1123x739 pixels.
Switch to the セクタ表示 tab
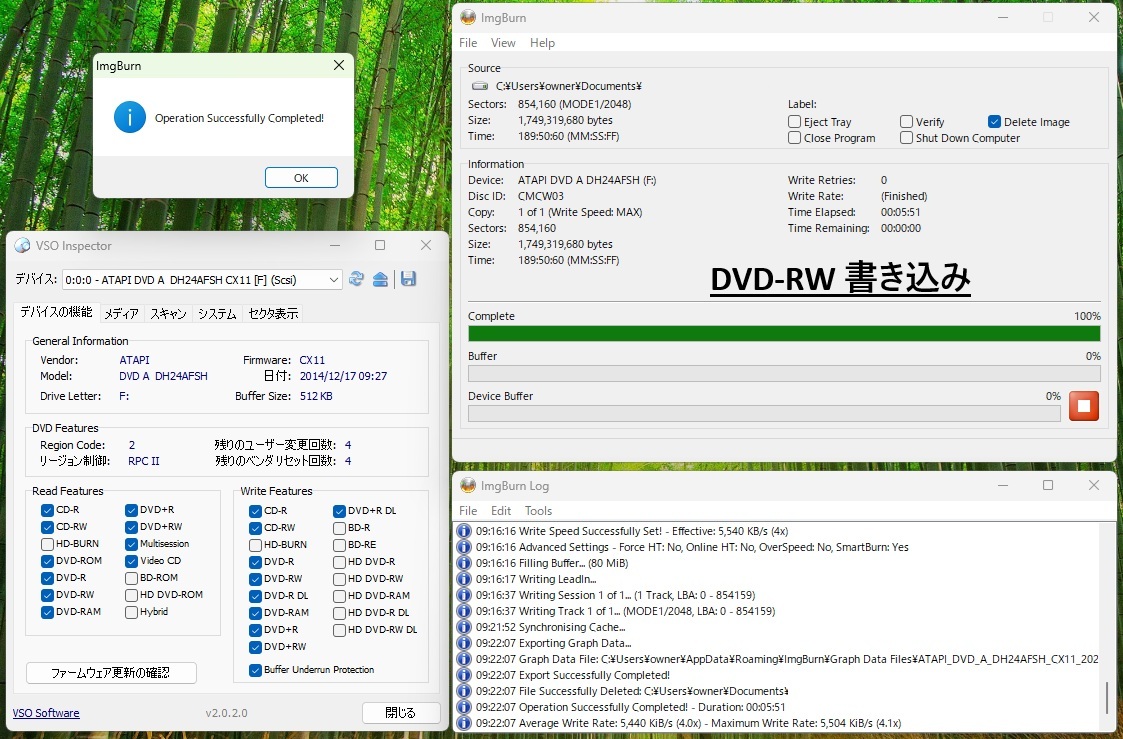click(273, 314)
